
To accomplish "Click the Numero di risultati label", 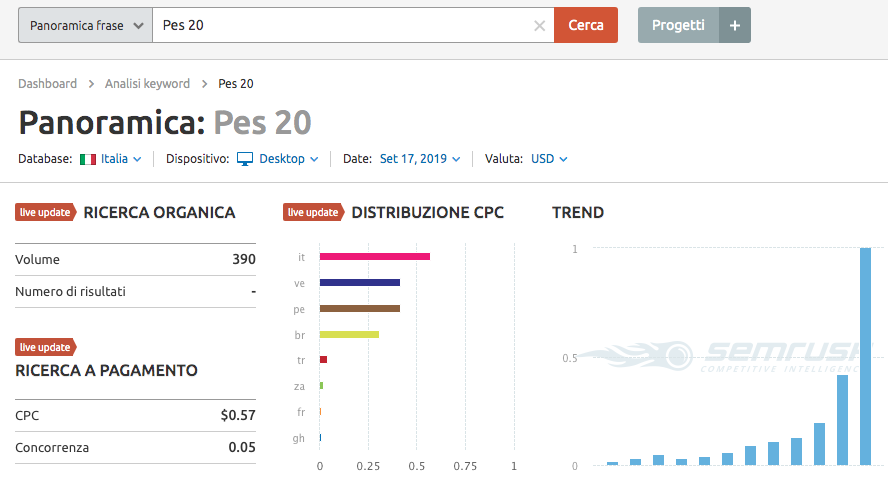I will 70,292.
